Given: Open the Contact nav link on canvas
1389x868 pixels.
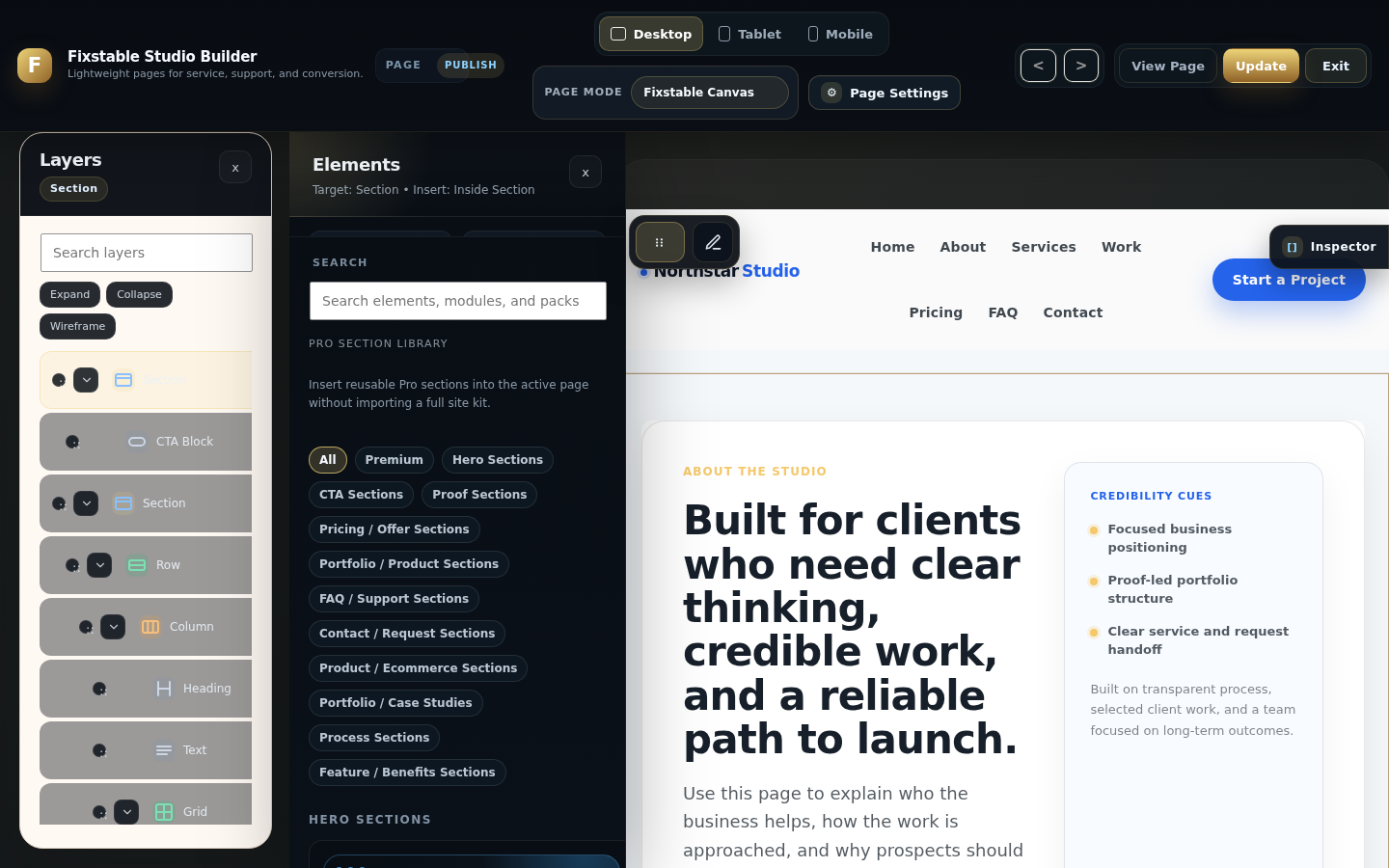Looking at the screenshot, I should tap(1073, 312).
